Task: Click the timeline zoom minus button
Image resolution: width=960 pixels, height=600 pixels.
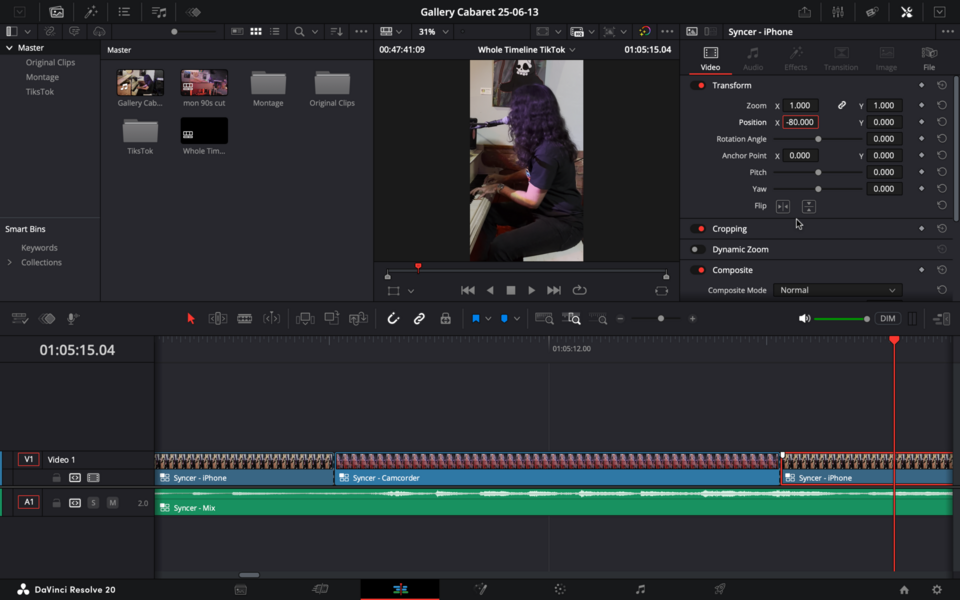Action: (x=620, y=318)
